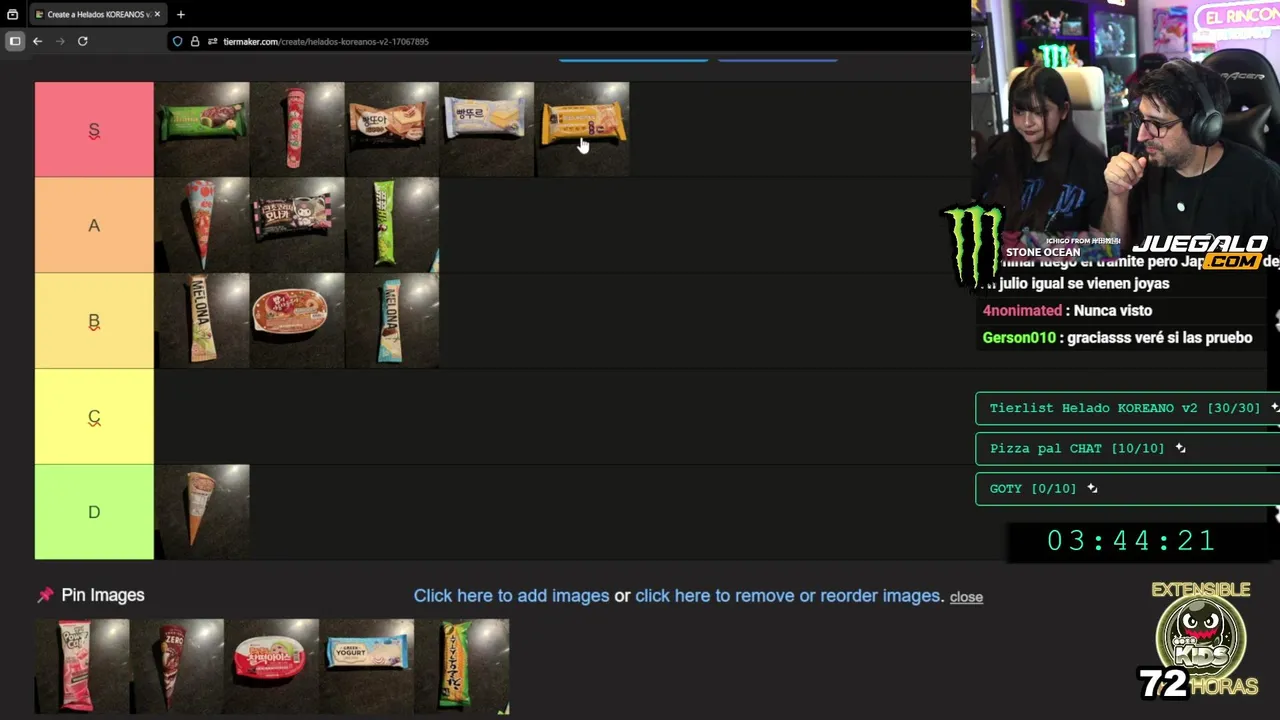Select green-wrapped ice cream bar in S tier
Screen dimensions: 1280x720
(x=202, y=129)
